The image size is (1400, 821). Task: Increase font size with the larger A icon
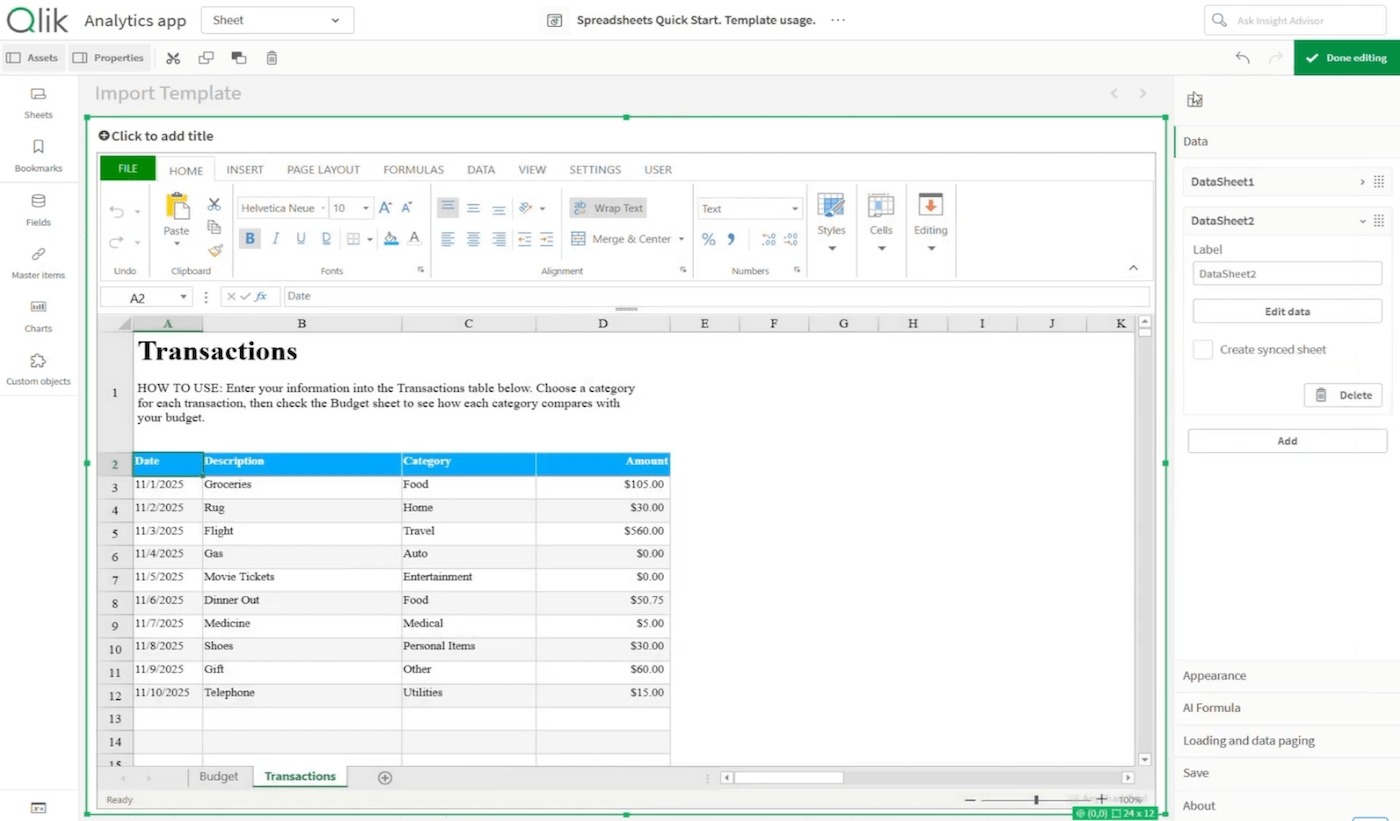pyautogui.click(x=386, y=208)
